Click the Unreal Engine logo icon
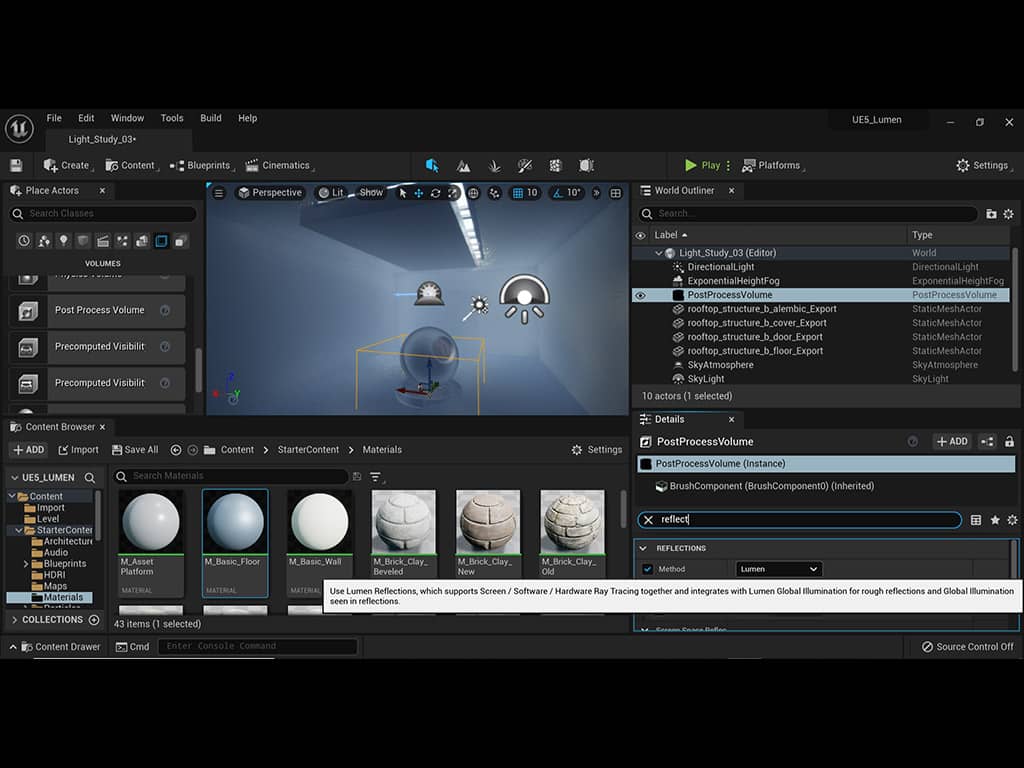Viewport: 1024px width, 768px height. point(20,128)
